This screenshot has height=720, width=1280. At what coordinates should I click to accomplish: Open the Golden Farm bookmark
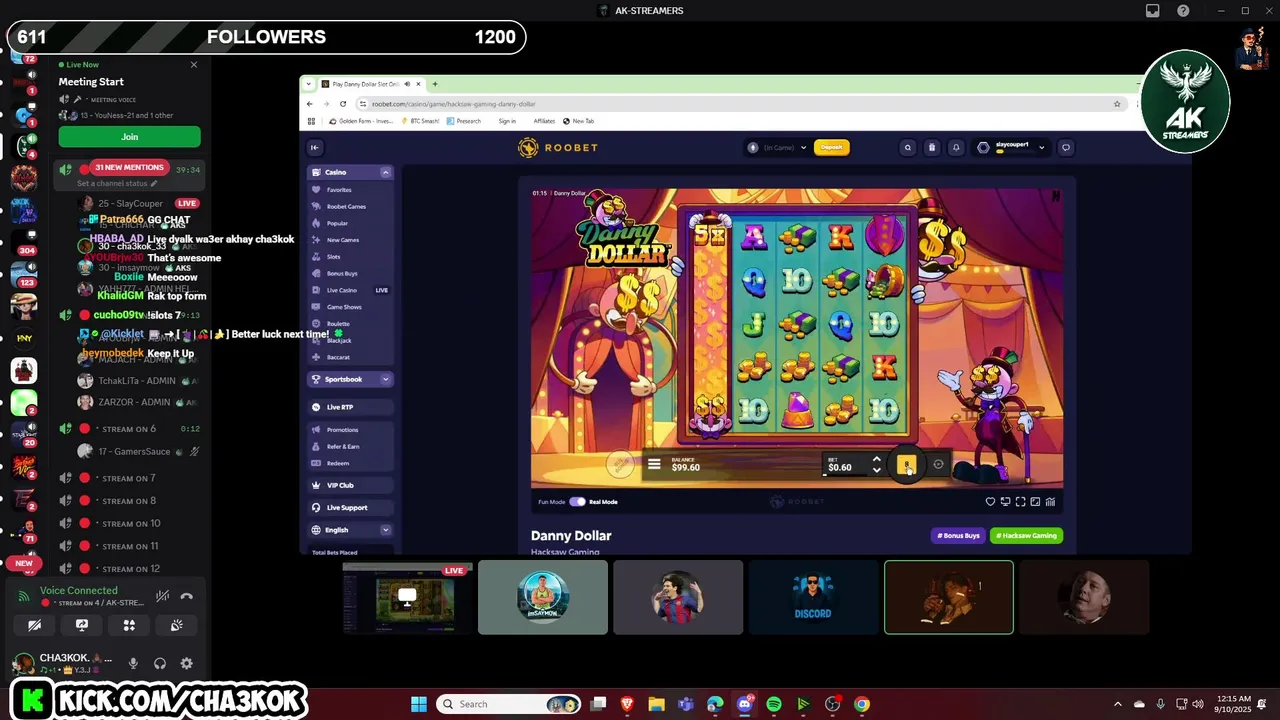point(361,121)
